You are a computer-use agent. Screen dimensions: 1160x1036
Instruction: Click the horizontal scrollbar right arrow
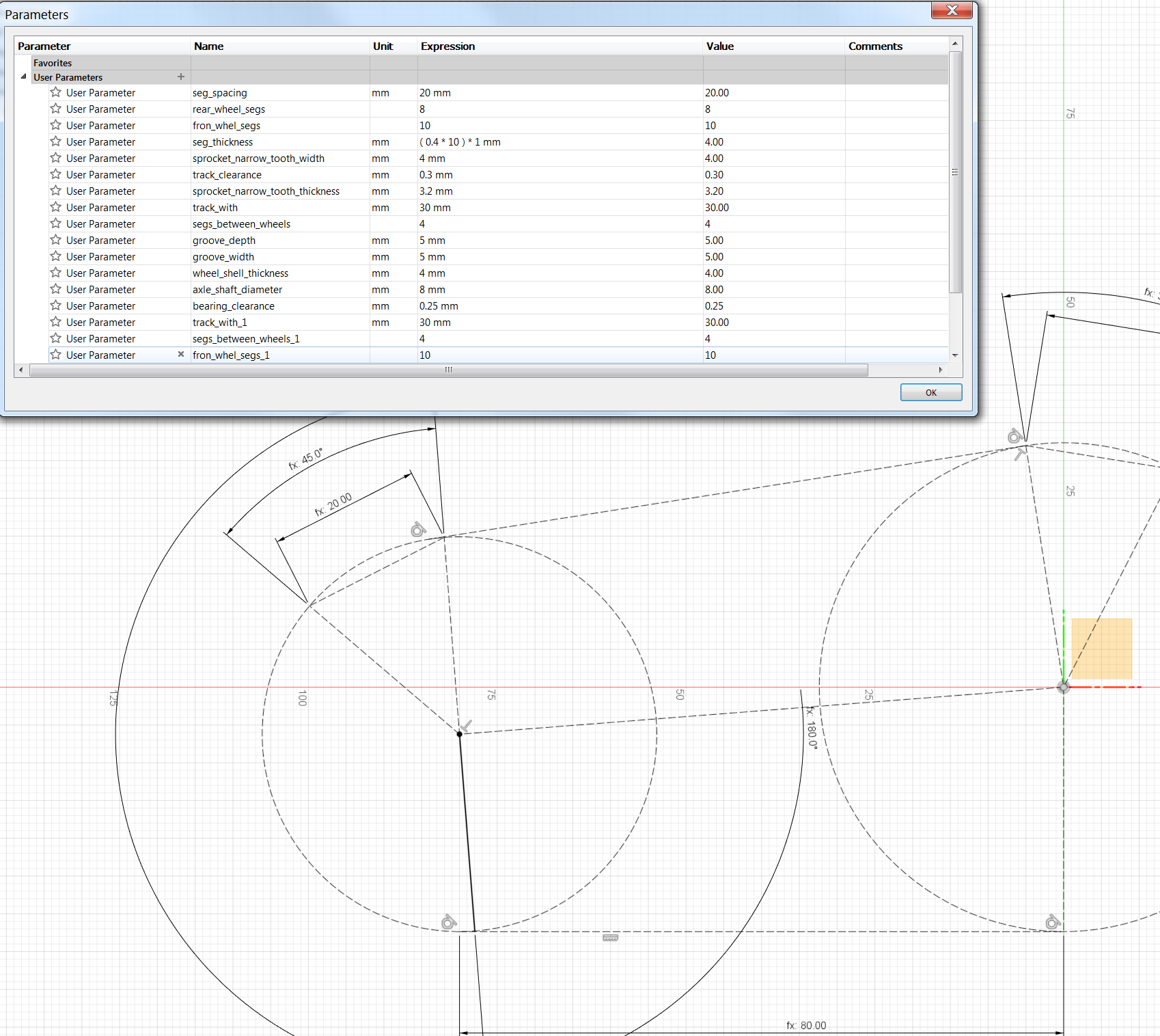[x=941, y=370]
